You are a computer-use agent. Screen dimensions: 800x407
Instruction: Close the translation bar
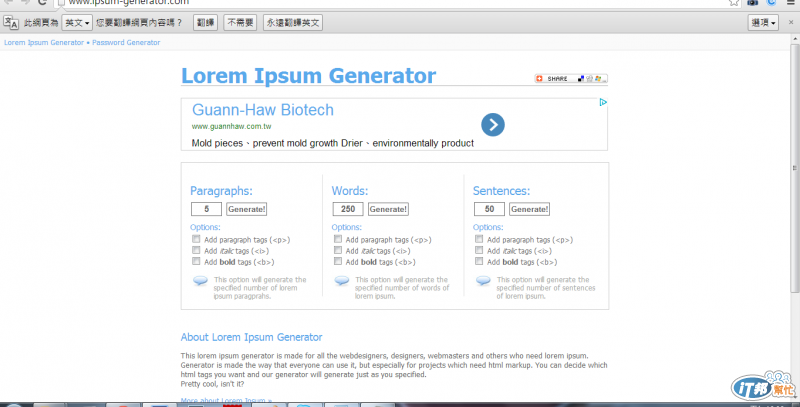[x=791, y=22]
